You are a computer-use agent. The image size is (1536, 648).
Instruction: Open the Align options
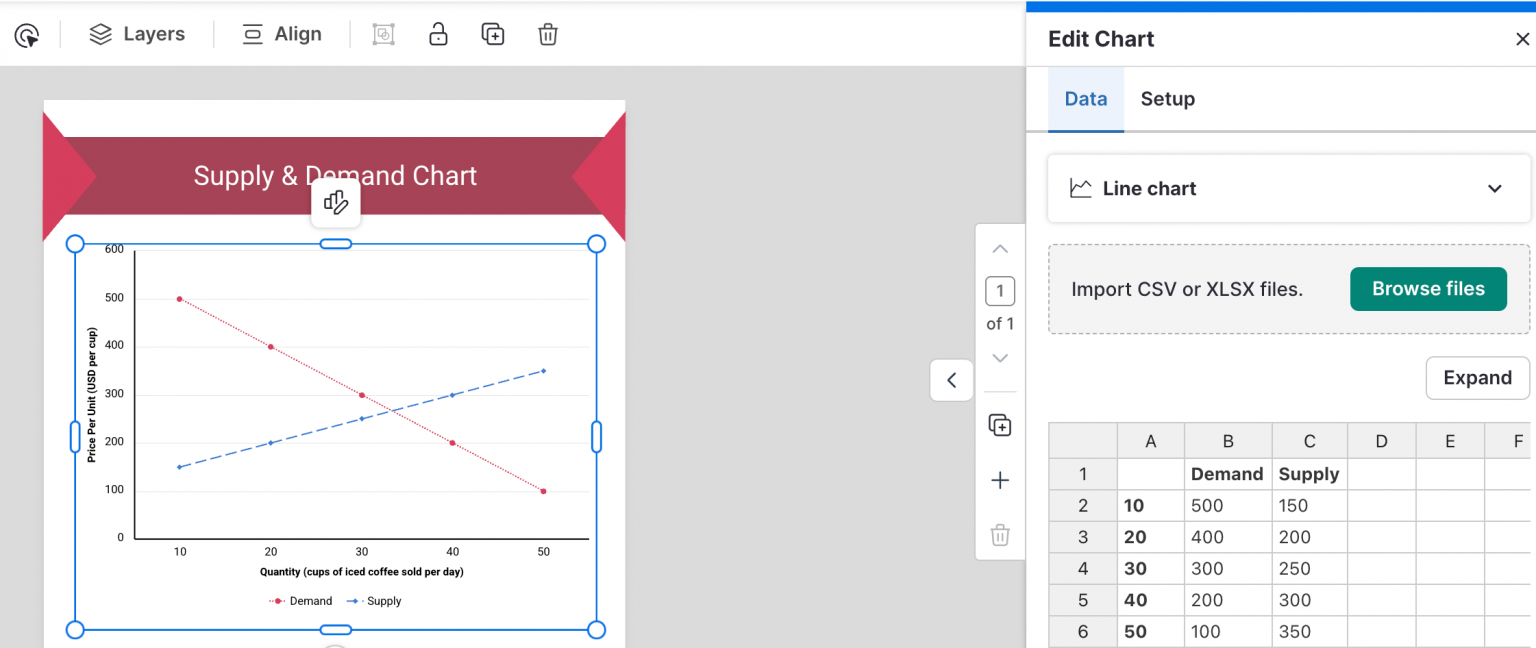[281, 33]
